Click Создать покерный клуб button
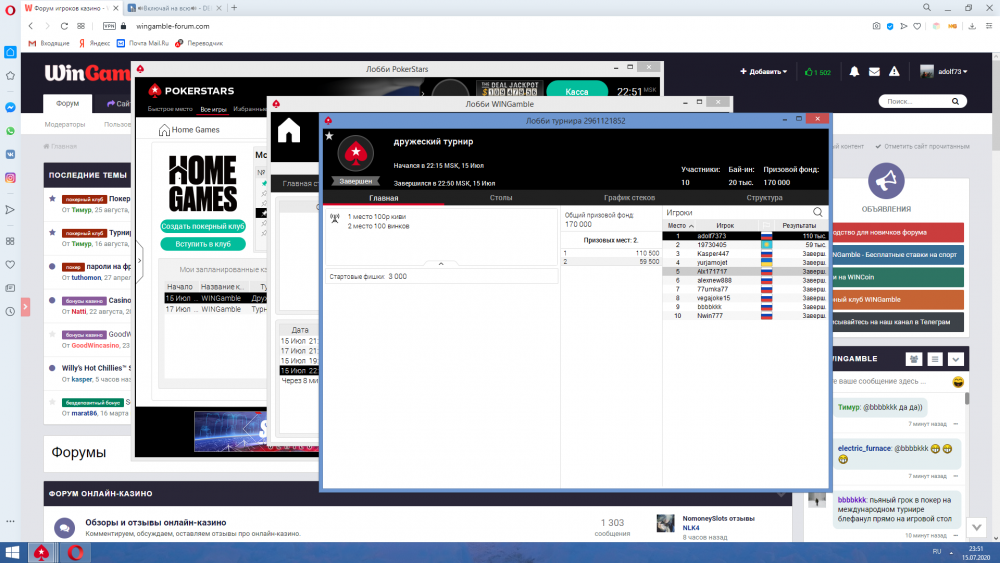This screenshot has height=563, width=1000. point(203,227)
